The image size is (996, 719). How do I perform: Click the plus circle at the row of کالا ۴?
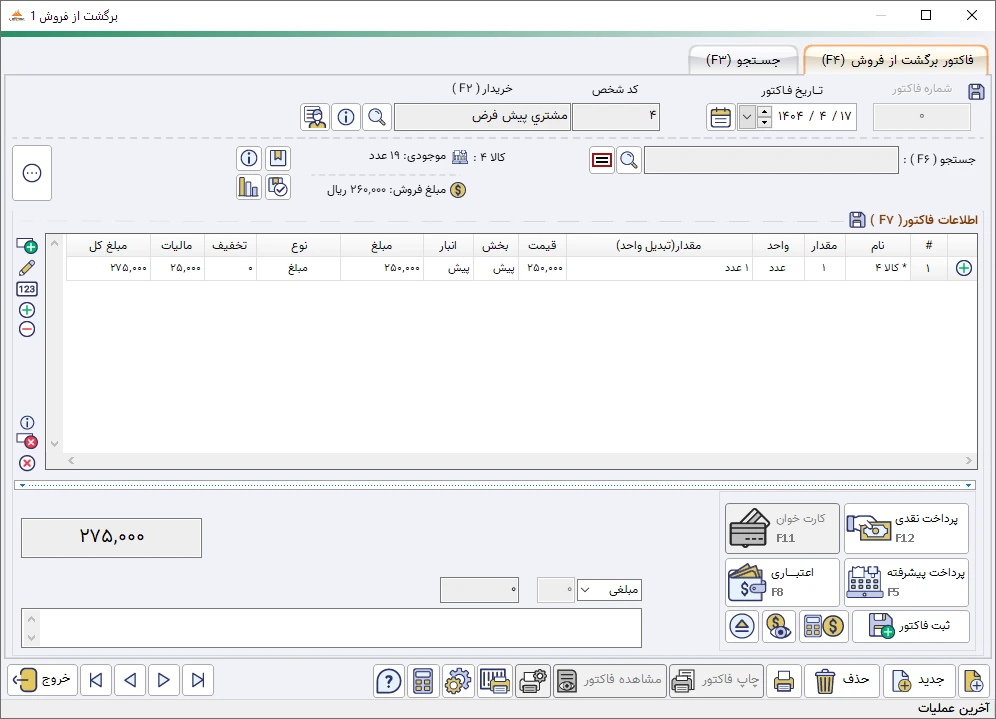click(x=964, y=268)
